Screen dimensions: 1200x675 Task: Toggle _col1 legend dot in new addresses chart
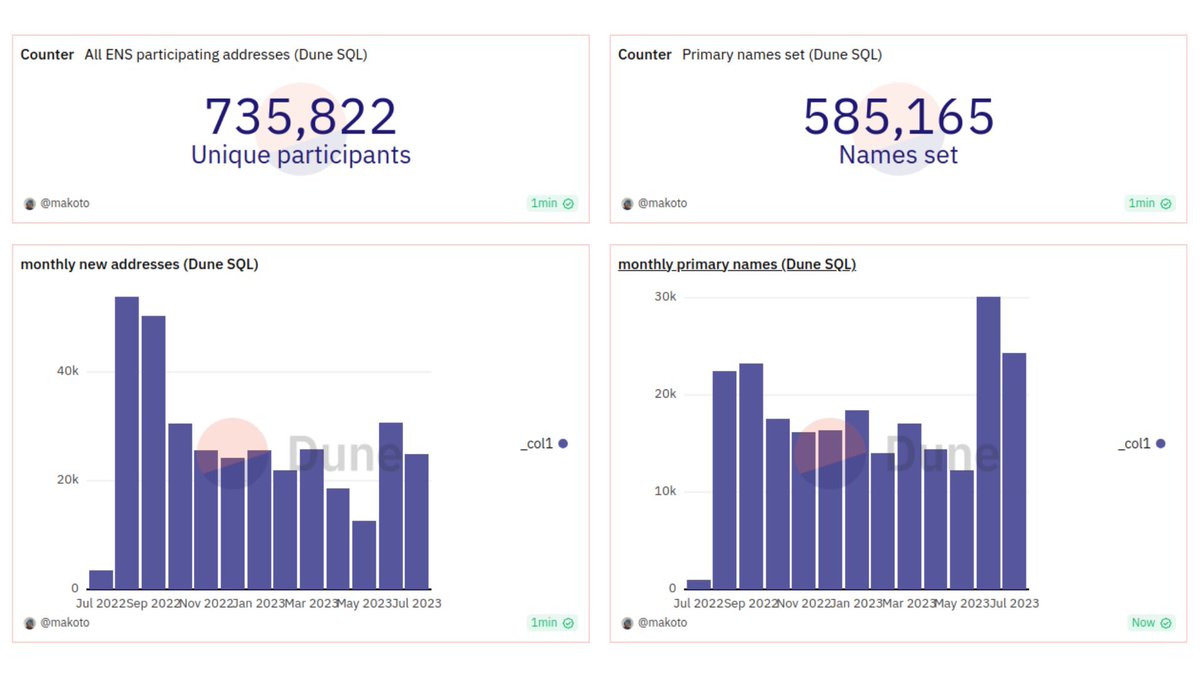point(563,443)
